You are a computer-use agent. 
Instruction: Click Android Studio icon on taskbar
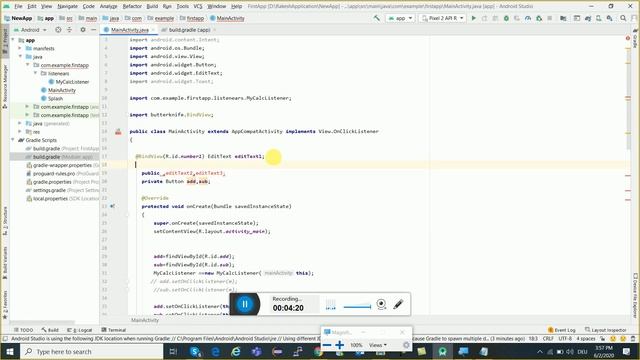[442, 351]
